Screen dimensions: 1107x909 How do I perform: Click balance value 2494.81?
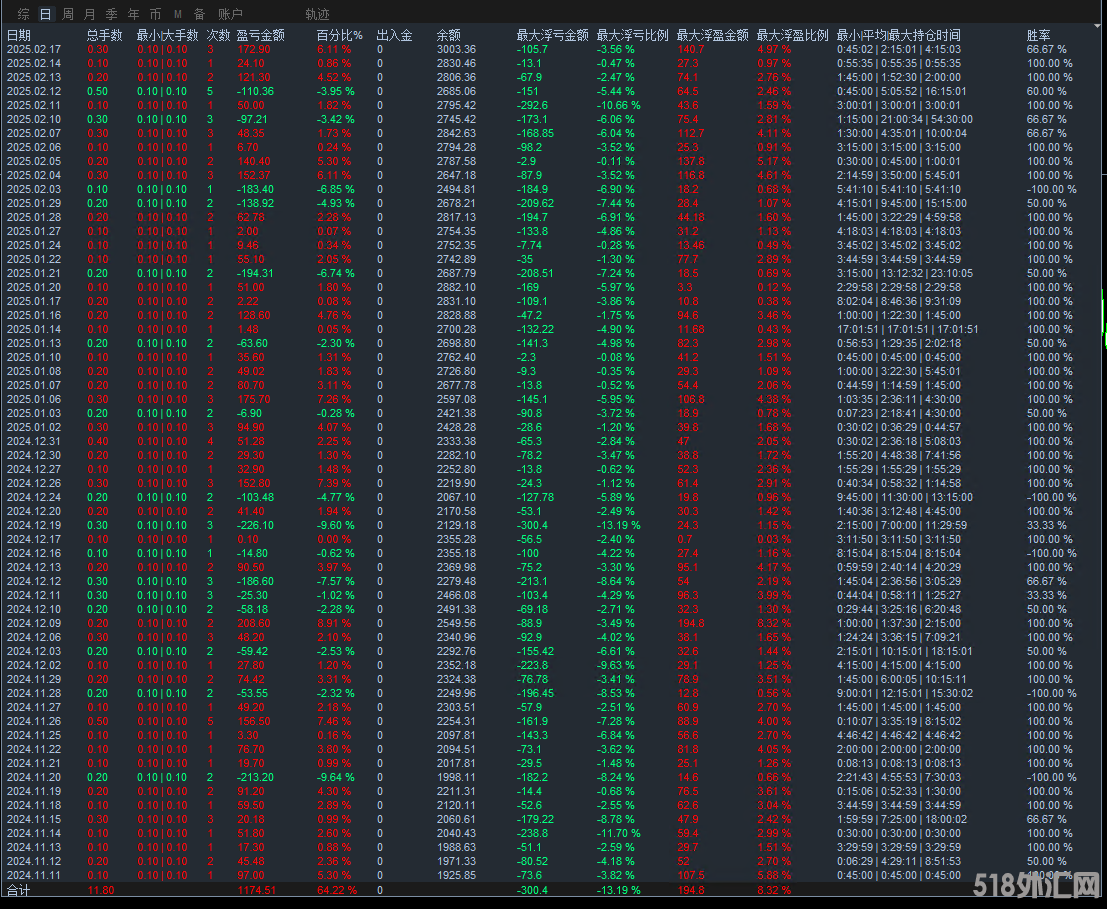(x=456, y=189)
